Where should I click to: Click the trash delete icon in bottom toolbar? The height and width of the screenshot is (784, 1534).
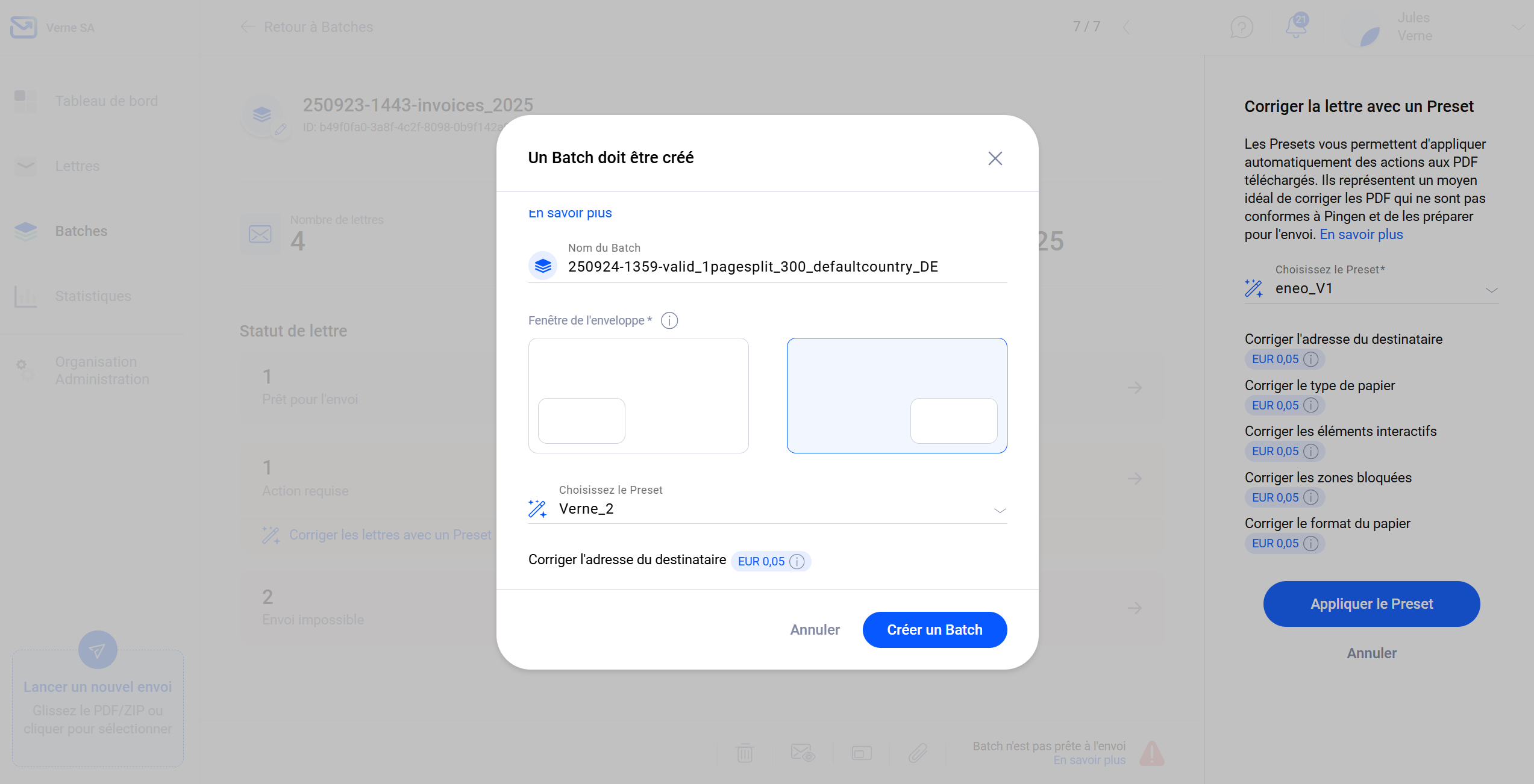coord(745,753)
